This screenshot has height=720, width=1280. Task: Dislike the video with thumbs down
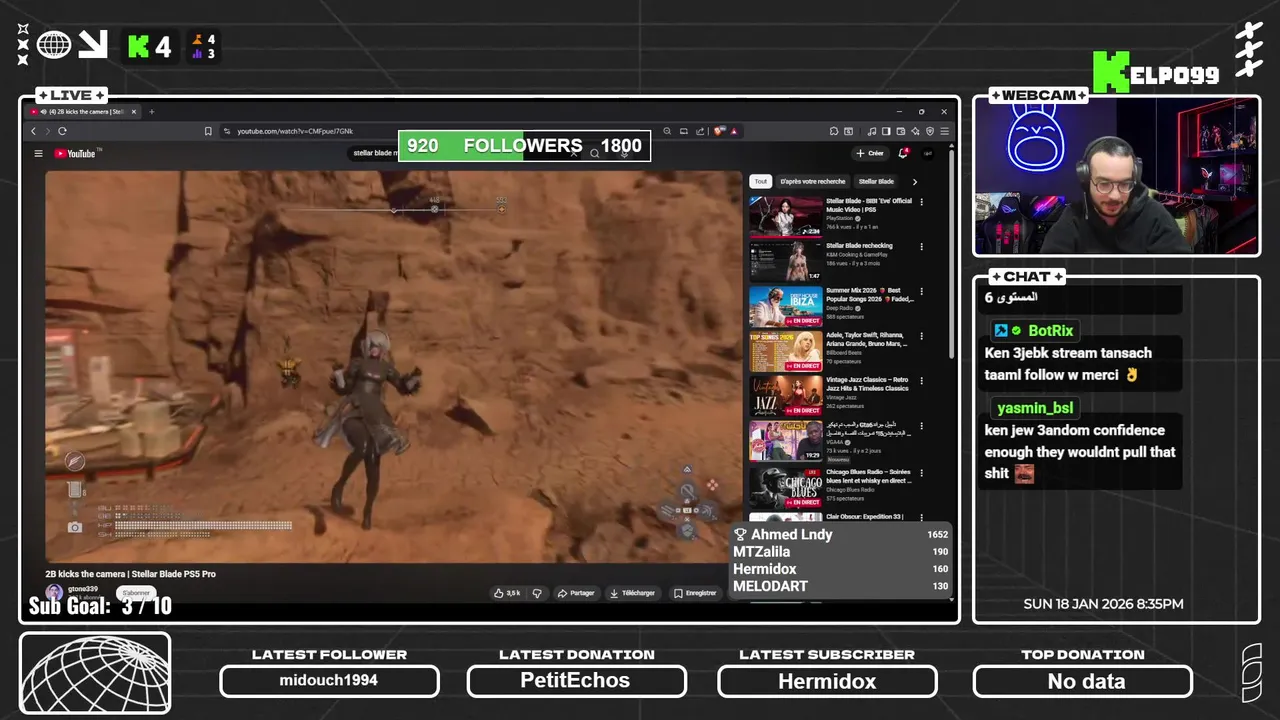pos(537,593)
